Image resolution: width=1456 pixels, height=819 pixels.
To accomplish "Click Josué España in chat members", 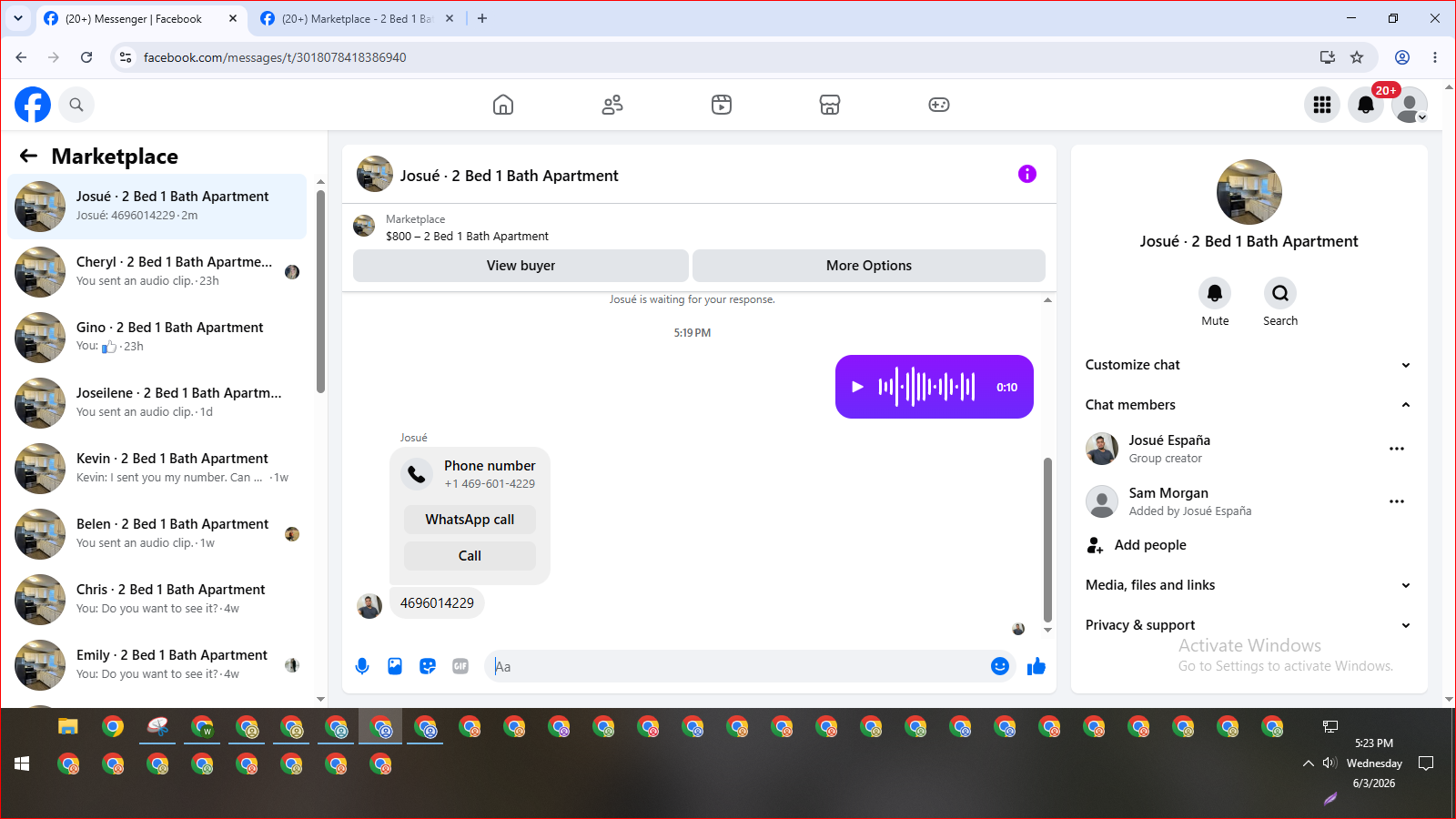I will tap(1169, 440).
